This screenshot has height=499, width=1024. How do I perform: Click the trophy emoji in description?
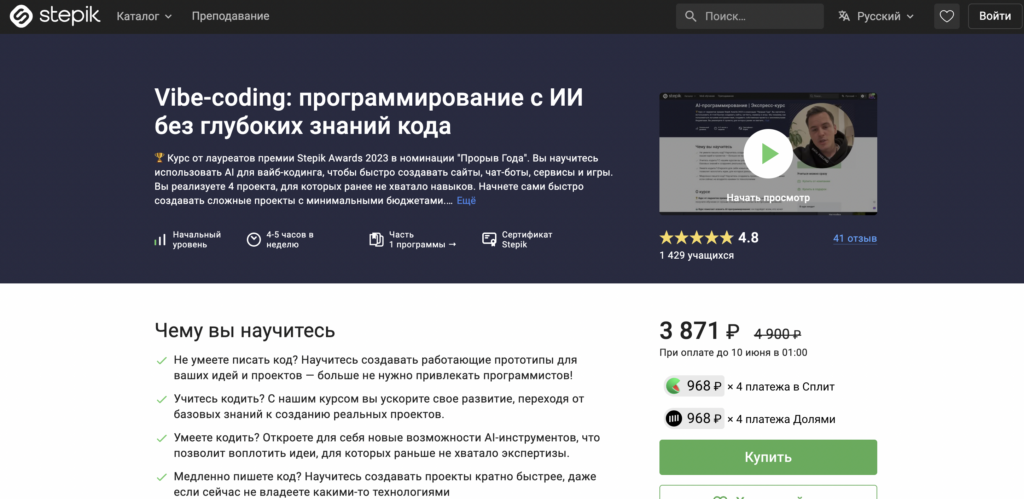tap(159, 158)
